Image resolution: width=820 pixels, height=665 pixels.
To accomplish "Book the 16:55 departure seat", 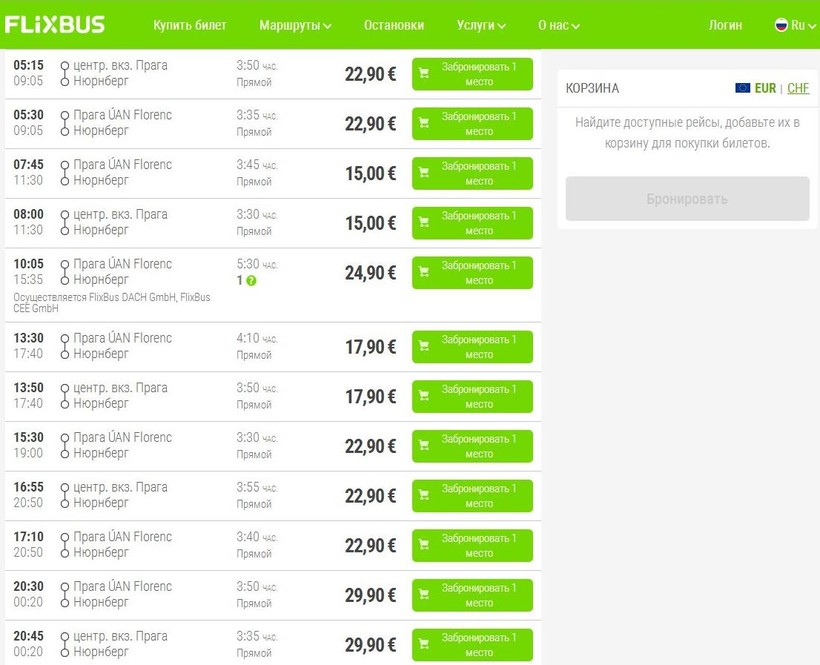I will tap(472, 496).
